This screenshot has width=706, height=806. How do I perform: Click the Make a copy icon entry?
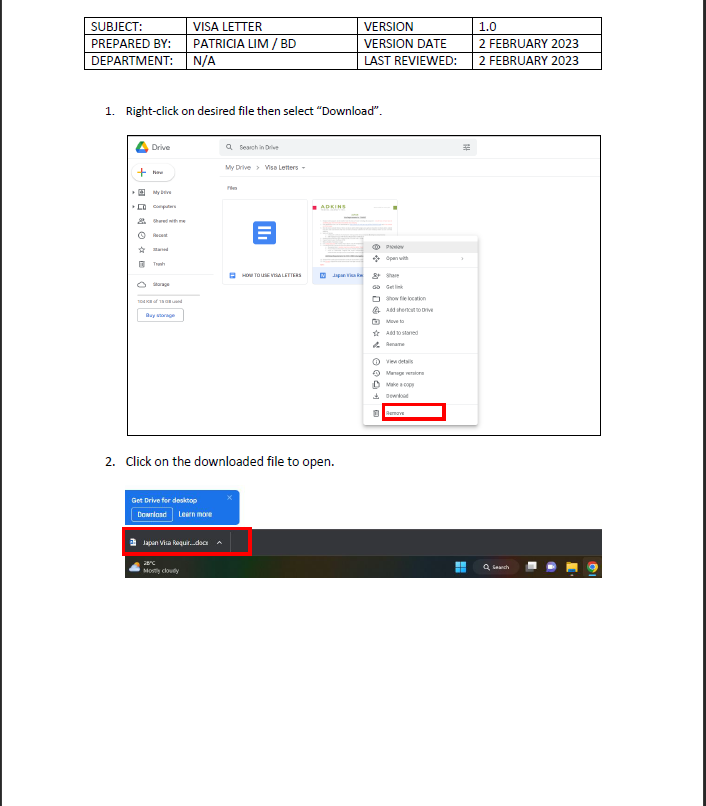pyautogui.click(x=421, y=384)
